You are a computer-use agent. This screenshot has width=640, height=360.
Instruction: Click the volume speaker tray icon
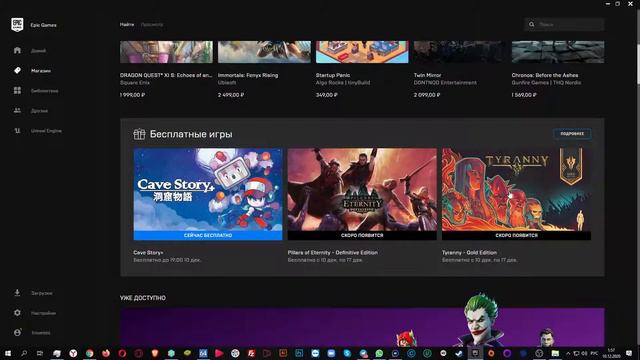tap(584, 353)
